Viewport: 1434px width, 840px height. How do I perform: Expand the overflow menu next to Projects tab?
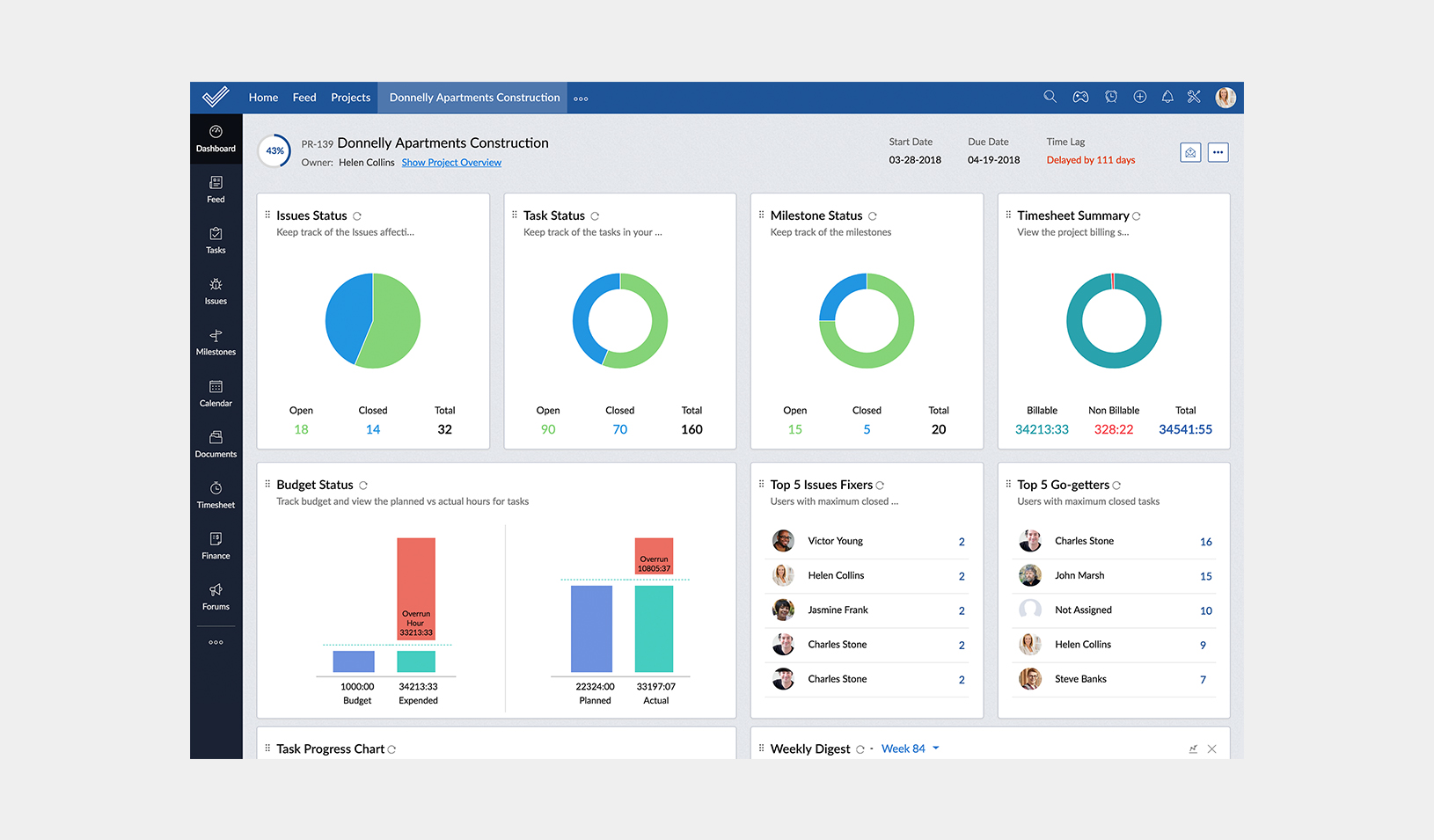[x=581, y=99]
